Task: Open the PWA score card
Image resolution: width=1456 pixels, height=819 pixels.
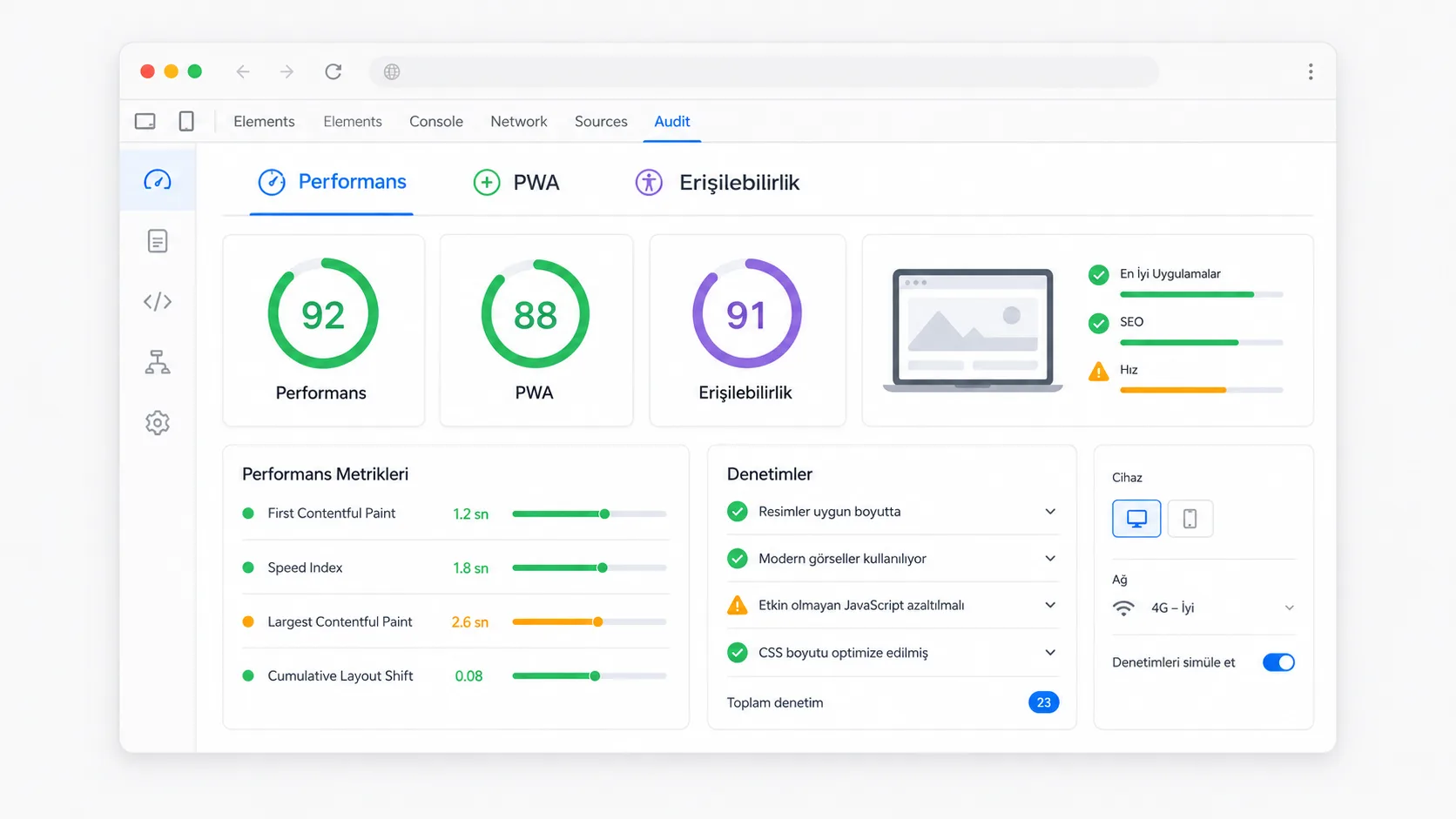Action: pos(536,330)
